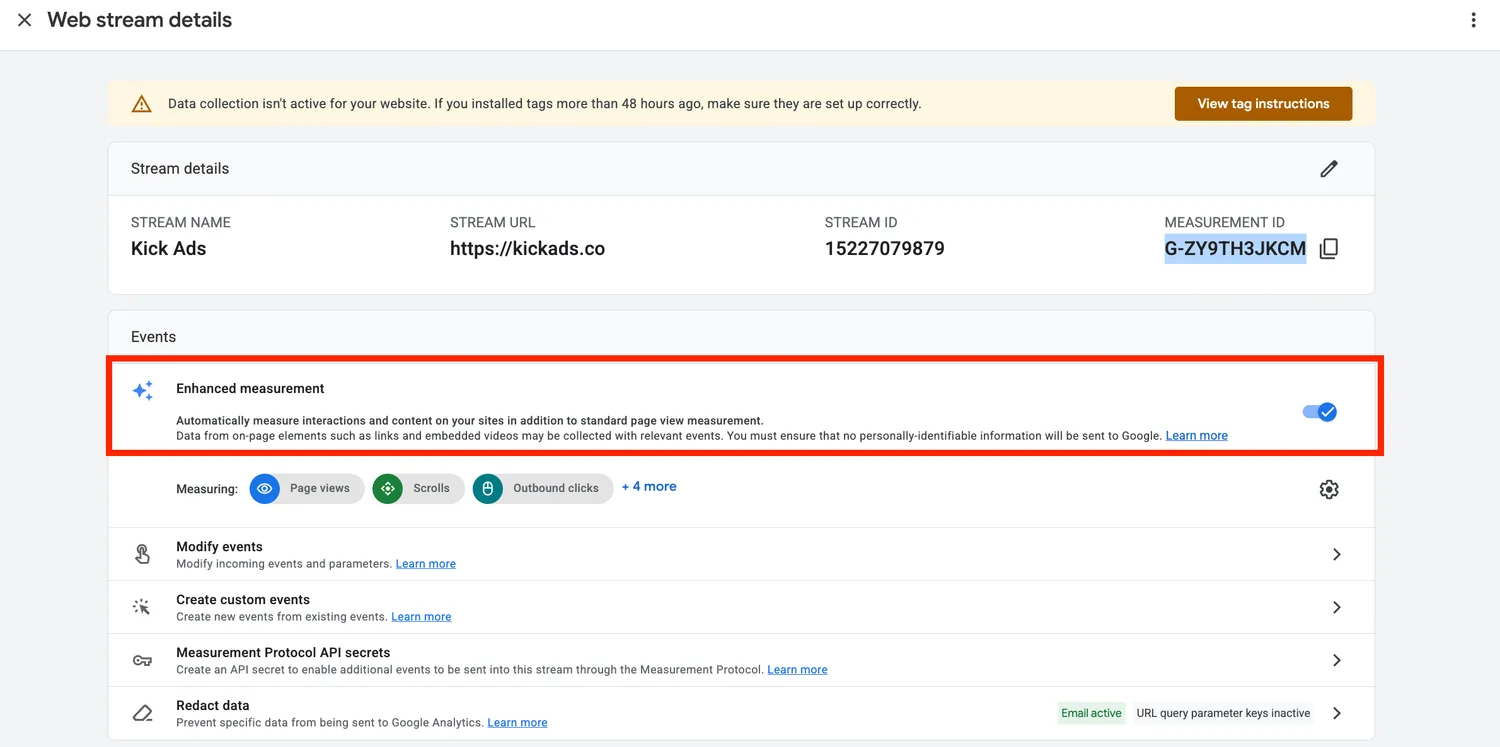Click the Page views measuring chip
This screenshot has height=747, width=1500.
point(307,489)
